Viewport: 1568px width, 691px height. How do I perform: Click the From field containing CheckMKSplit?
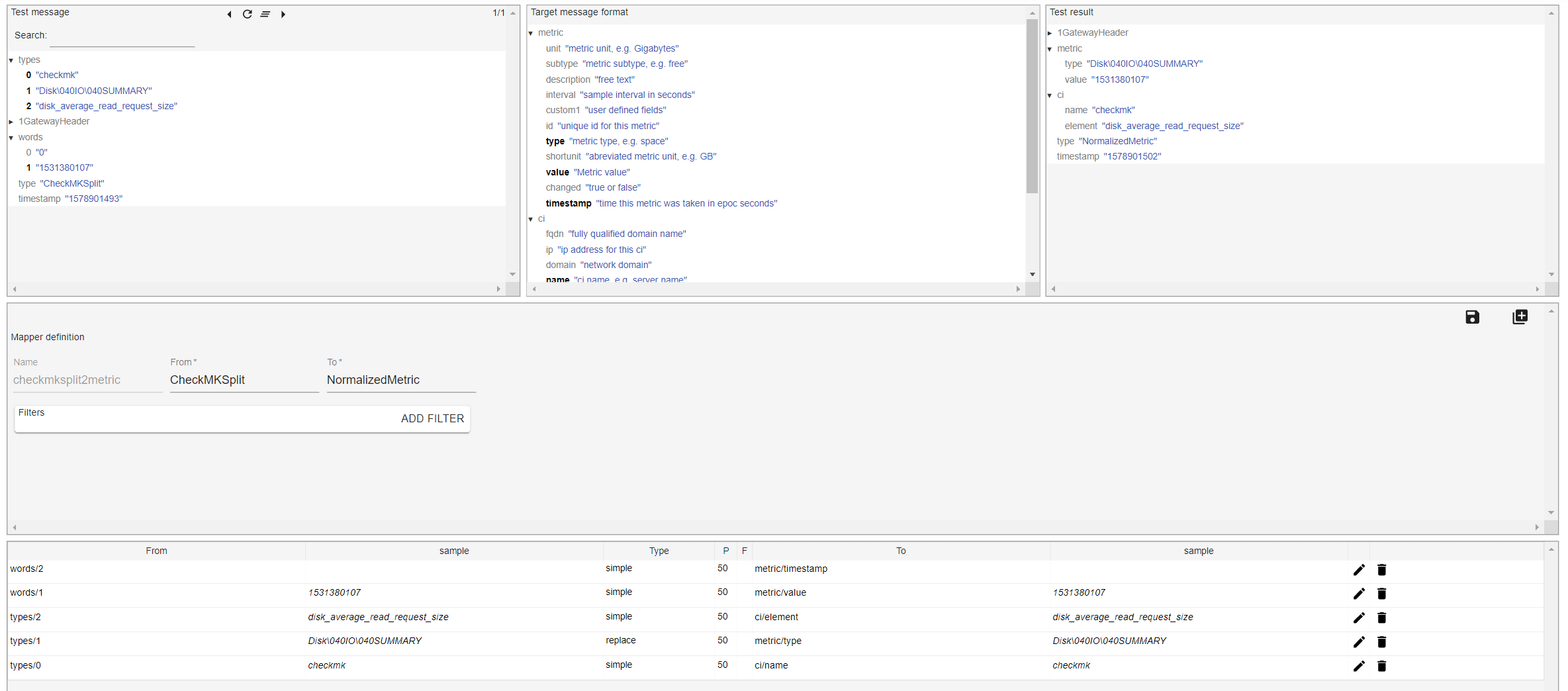pos(244,380)
